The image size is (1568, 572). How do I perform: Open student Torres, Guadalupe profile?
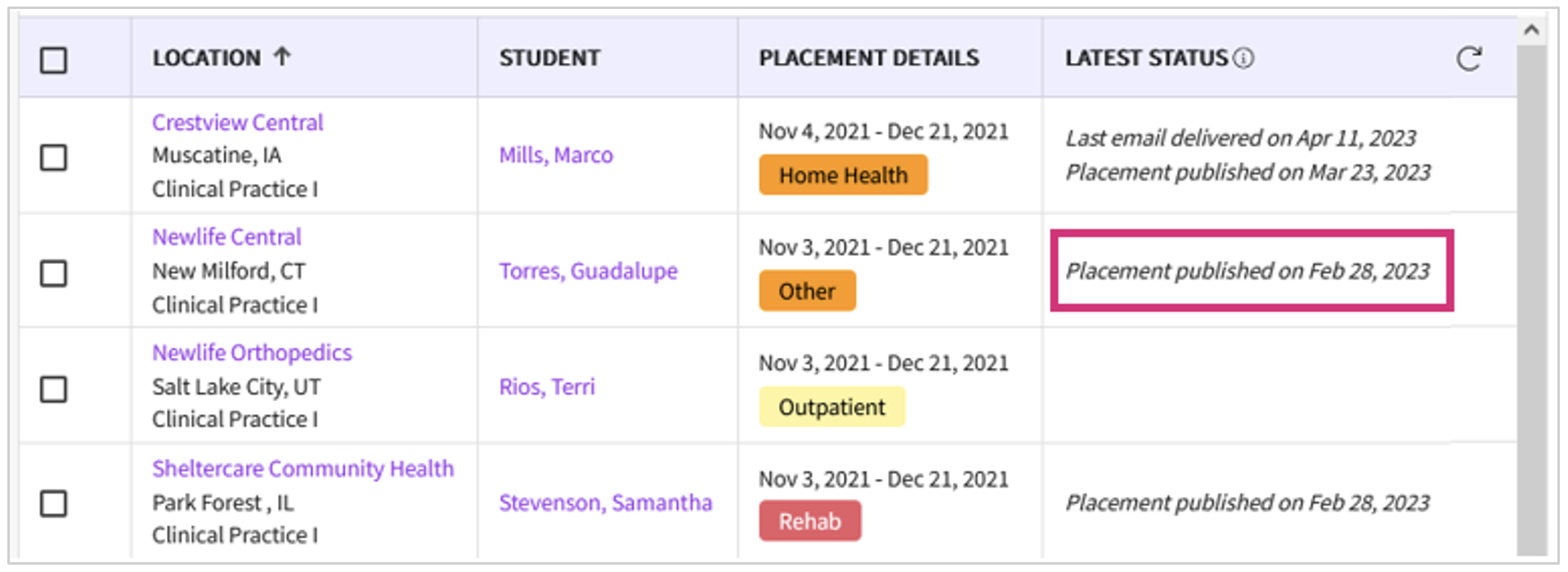point(588,271)
